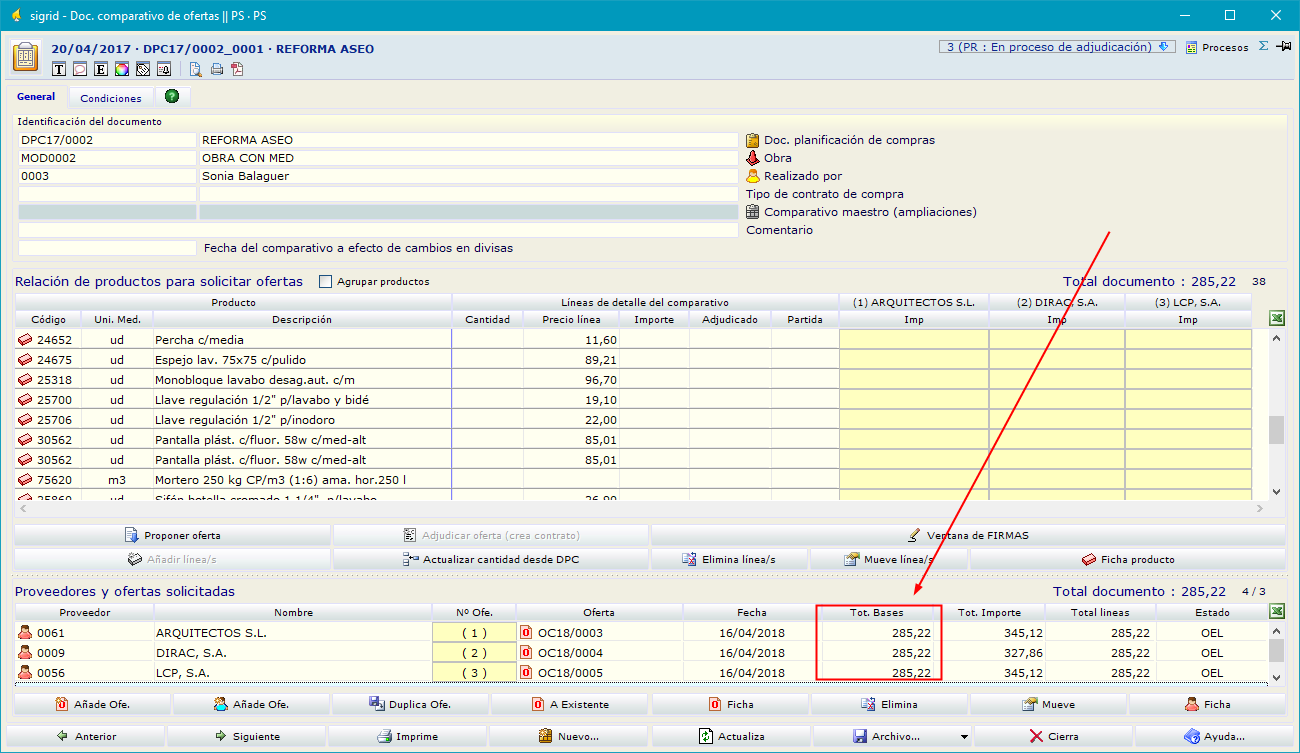Click product icon of code 75620 row
1300x753 pixels.
click(x=25, y=480)
